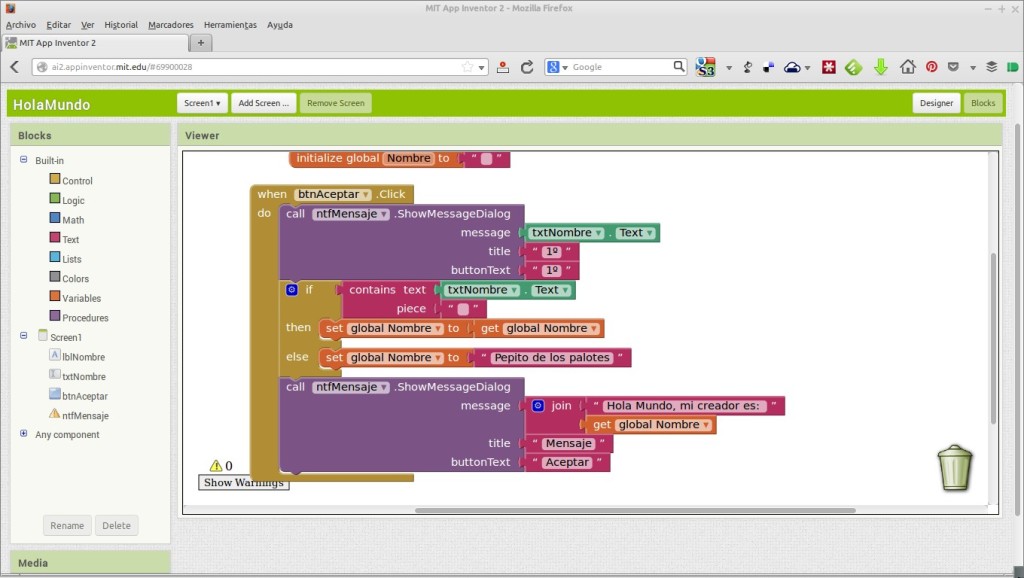Click the yellow warning triangle icon
This screenshot has width=1024, height=578.
pyautogui.click(x=215, y=465)
